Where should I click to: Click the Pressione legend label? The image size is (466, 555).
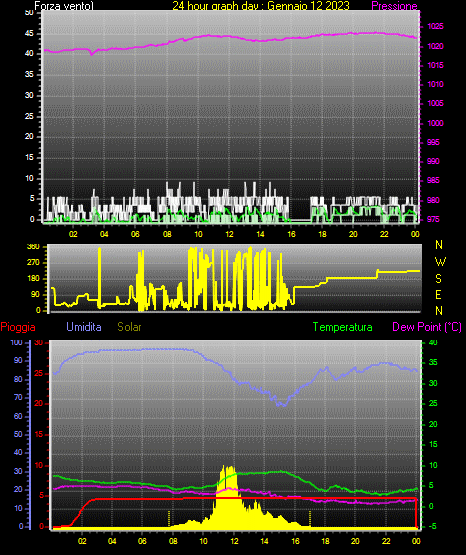[394, 6]
